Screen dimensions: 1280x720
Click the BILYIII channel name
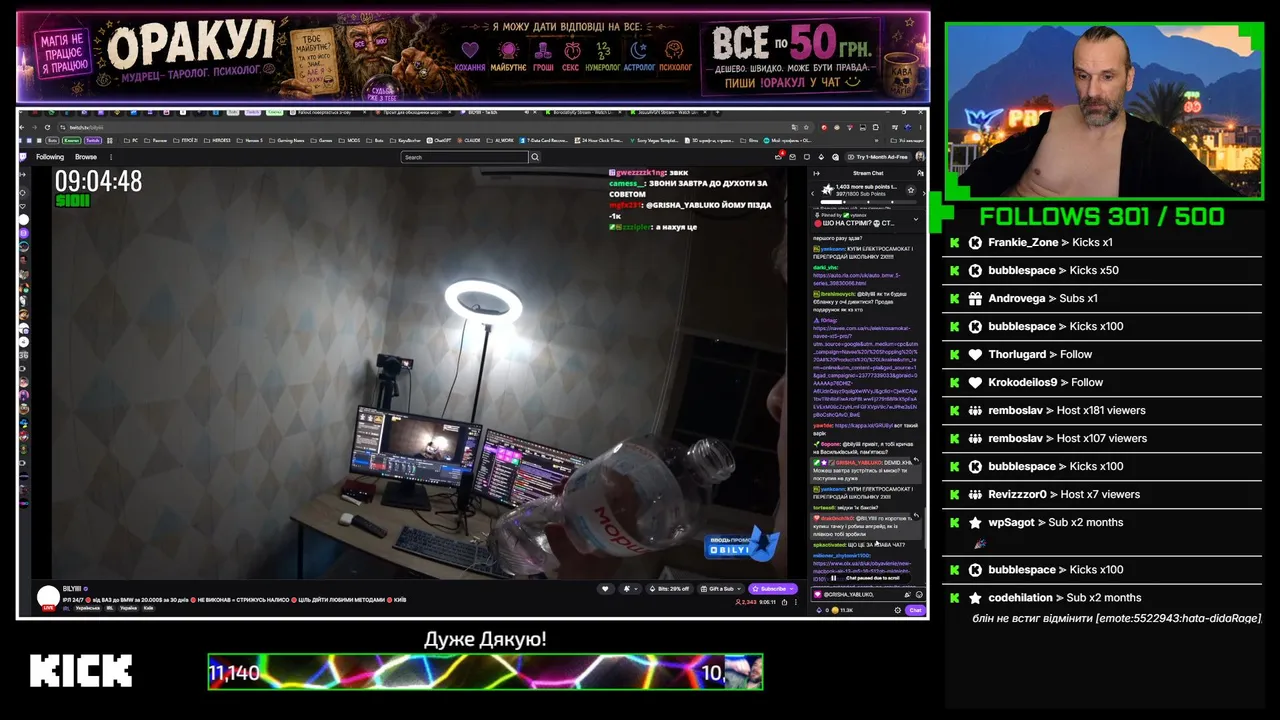(73, 589)
